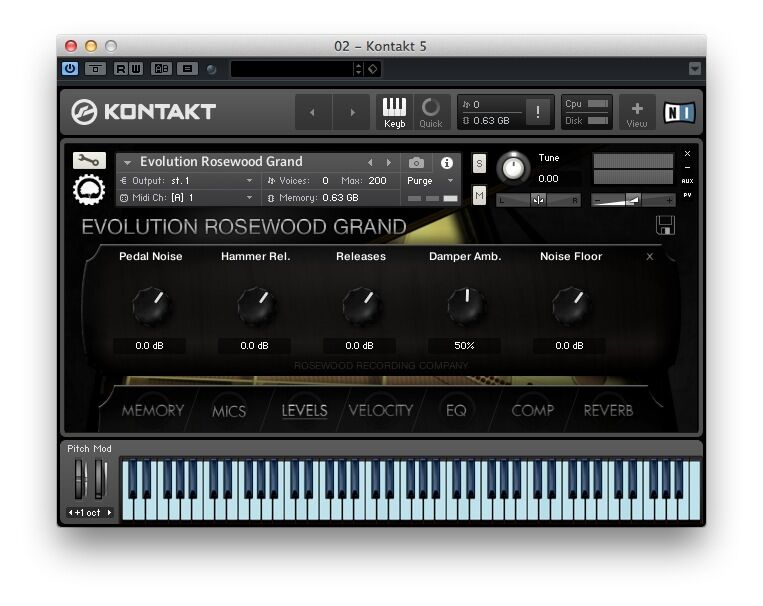Click the Rosewood gear-brain instrument logo
The height and width of the screenshot is (606, 763).
(89, 189)
